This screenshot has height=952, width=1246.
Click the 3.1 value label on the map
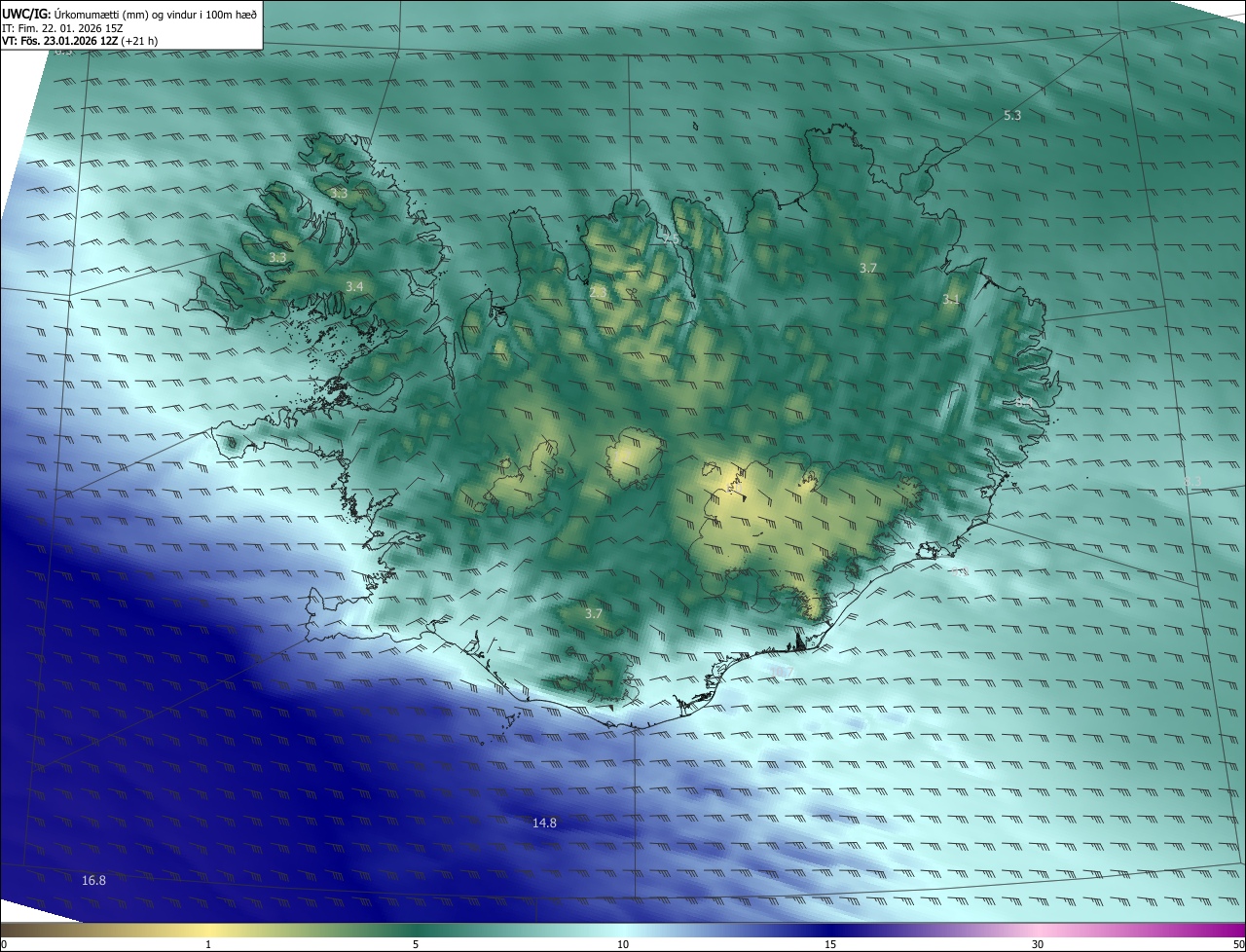[x=951, y=300]
